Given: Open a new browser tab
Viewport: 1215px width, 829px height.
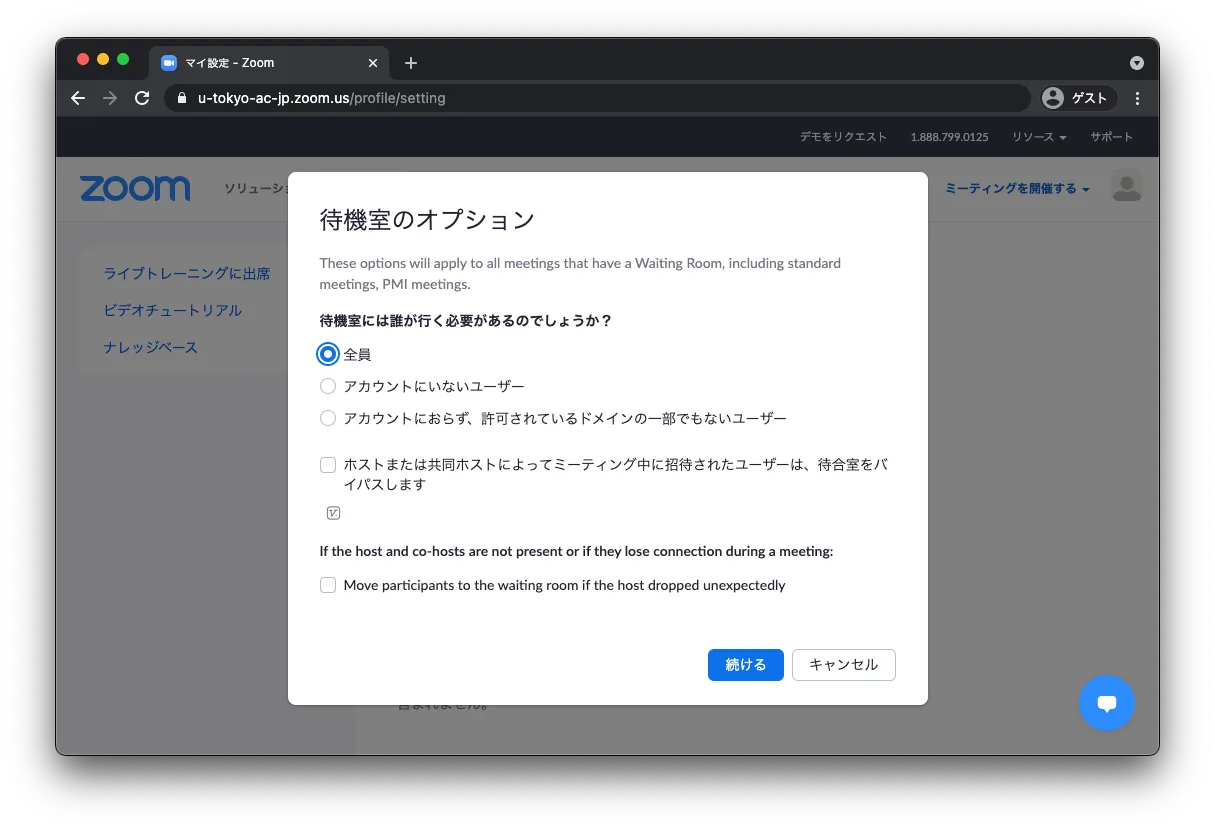Looking at the screenshot, I should click(410, 63).
